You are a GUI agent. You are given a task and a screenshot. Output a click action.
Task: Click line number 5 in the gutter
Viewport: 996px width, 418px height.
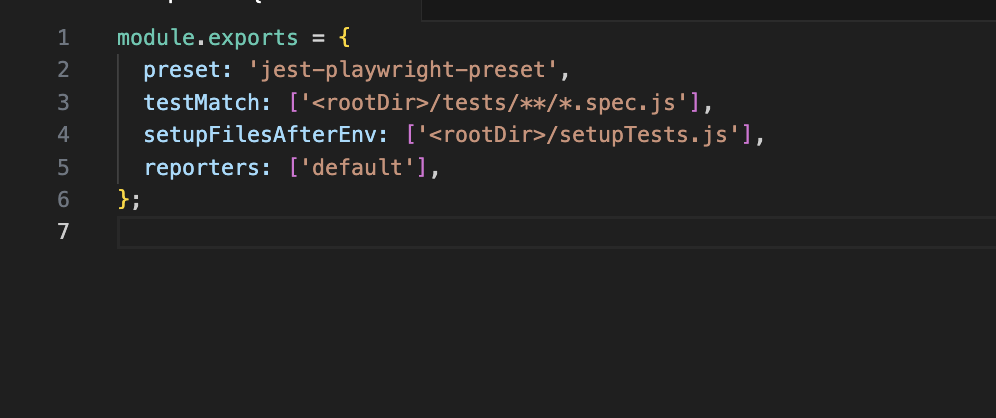(63, 167)
